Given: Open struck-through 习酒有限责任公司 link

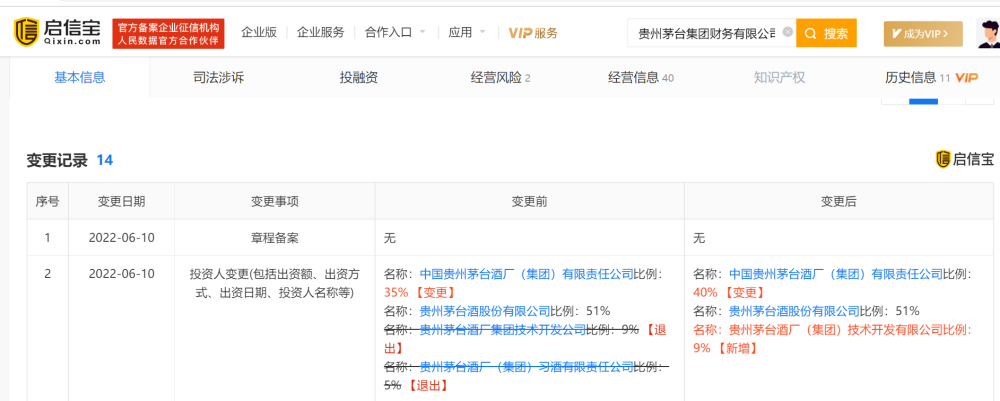Looking at the screenshot, I should pyautogui.click(x=526, y=367).
